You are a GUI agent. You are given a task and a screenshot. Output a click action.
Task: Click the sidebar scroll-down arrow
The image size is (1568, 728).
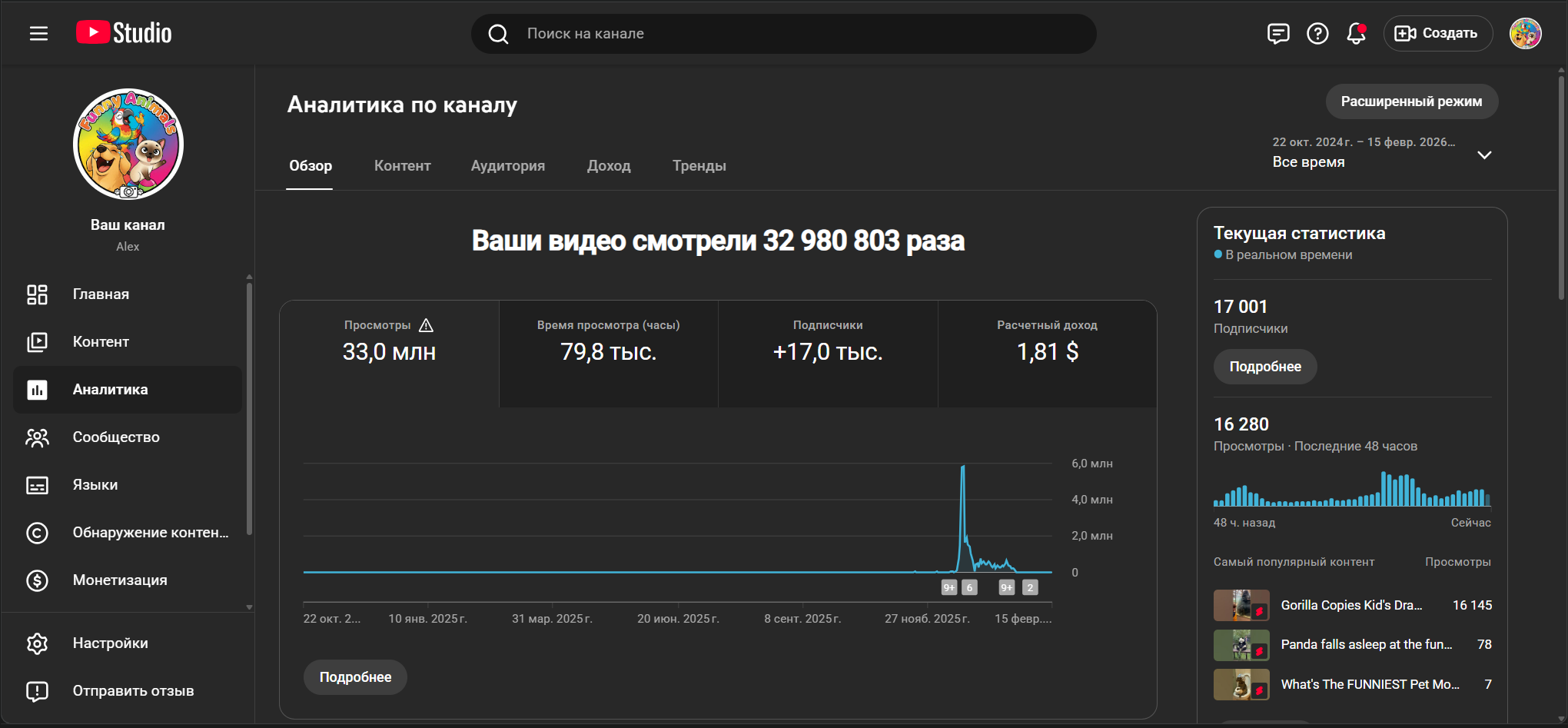249,607
